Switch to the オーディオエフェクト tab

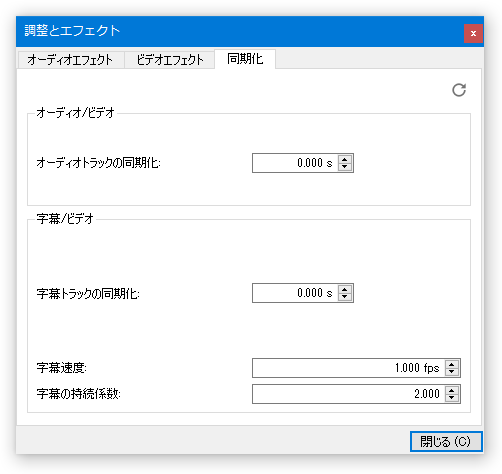pyautogui.click(x=71, y=60)
